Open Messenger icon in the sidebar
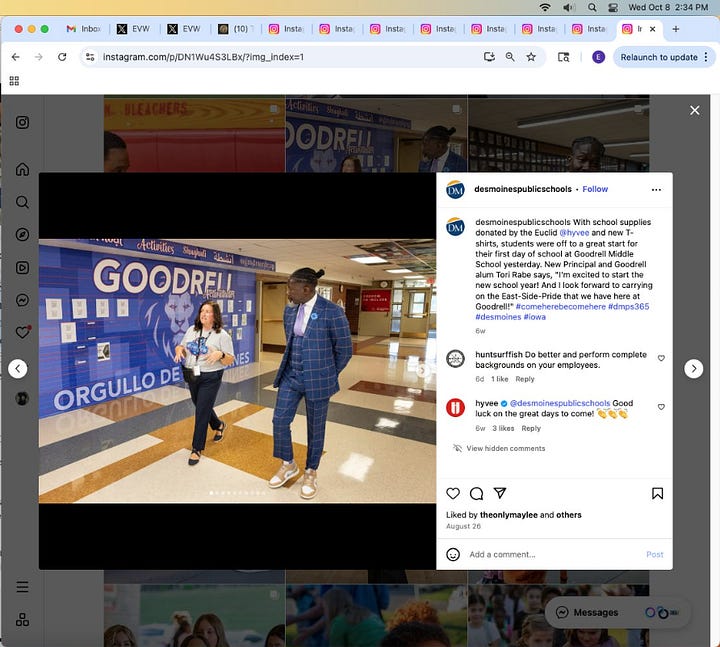 click(x=22, y=300)
